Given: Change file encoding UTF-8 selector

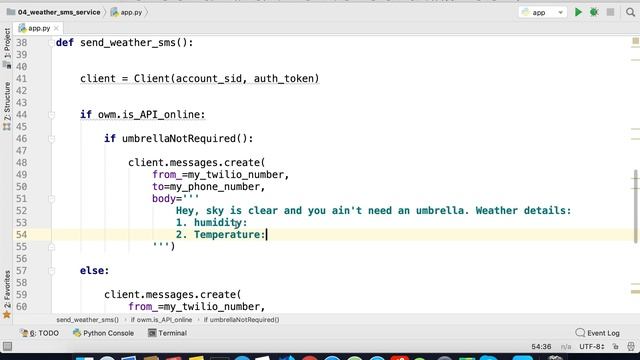Looking at the screenshot, I should (591, 347).
